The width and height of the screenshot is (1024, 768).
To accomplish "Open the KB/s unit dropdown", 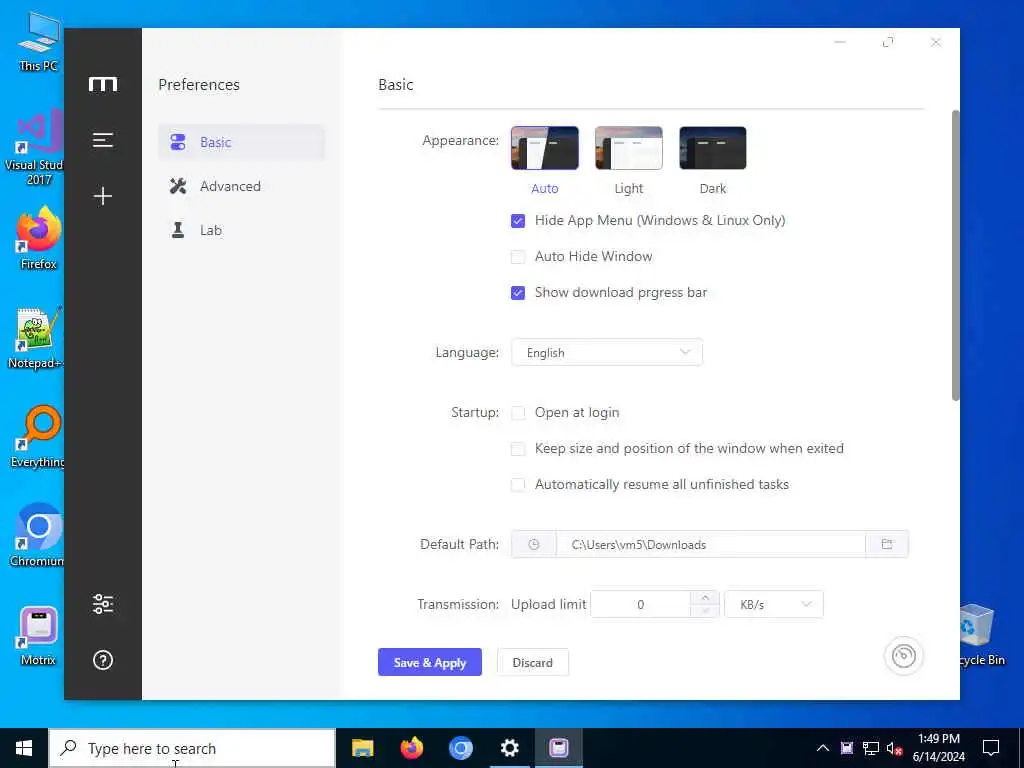I will (x=773, y=605).
